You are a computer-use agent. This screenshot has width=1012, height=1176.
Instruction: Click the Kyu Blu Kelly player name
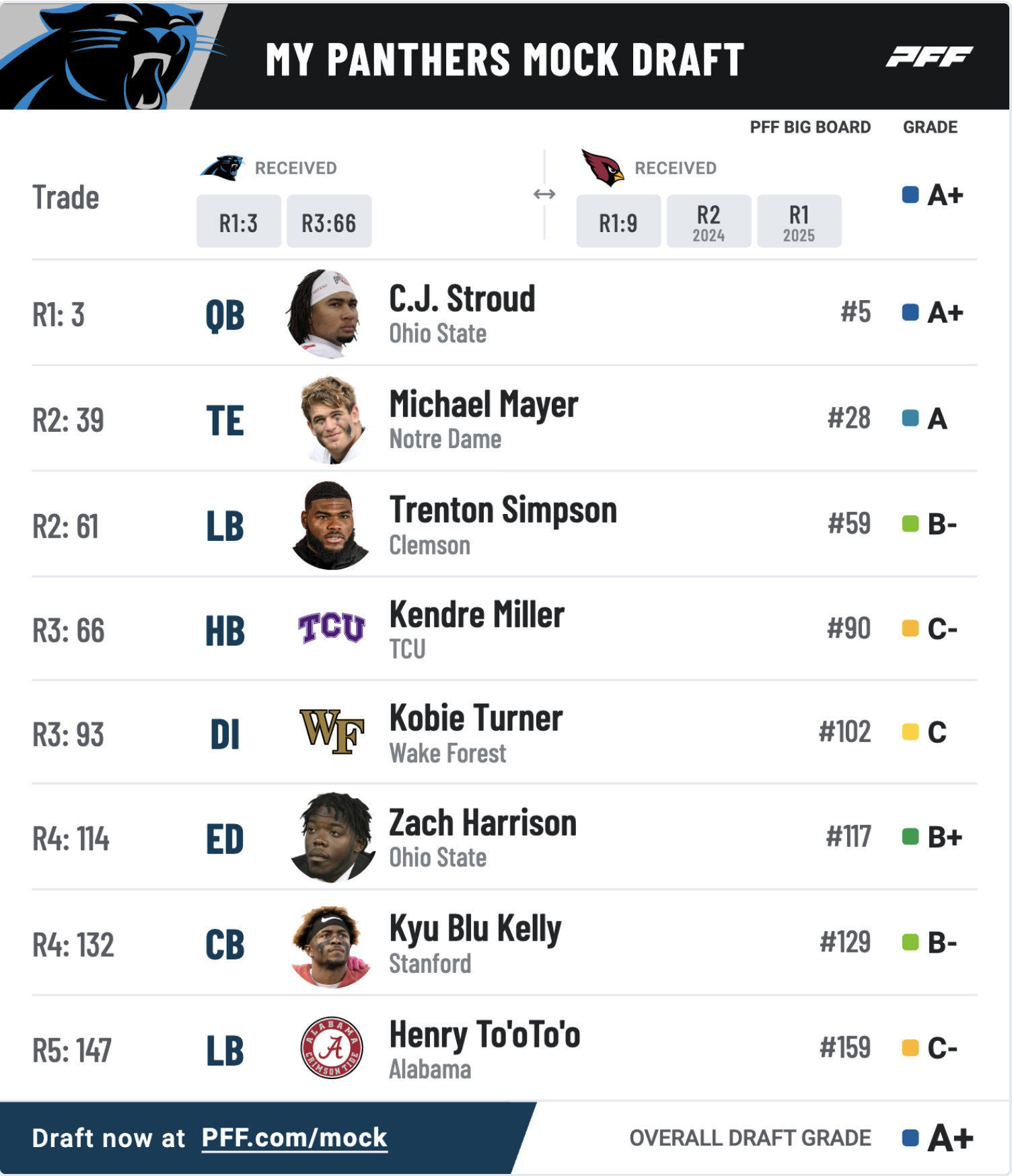[475, 929]
